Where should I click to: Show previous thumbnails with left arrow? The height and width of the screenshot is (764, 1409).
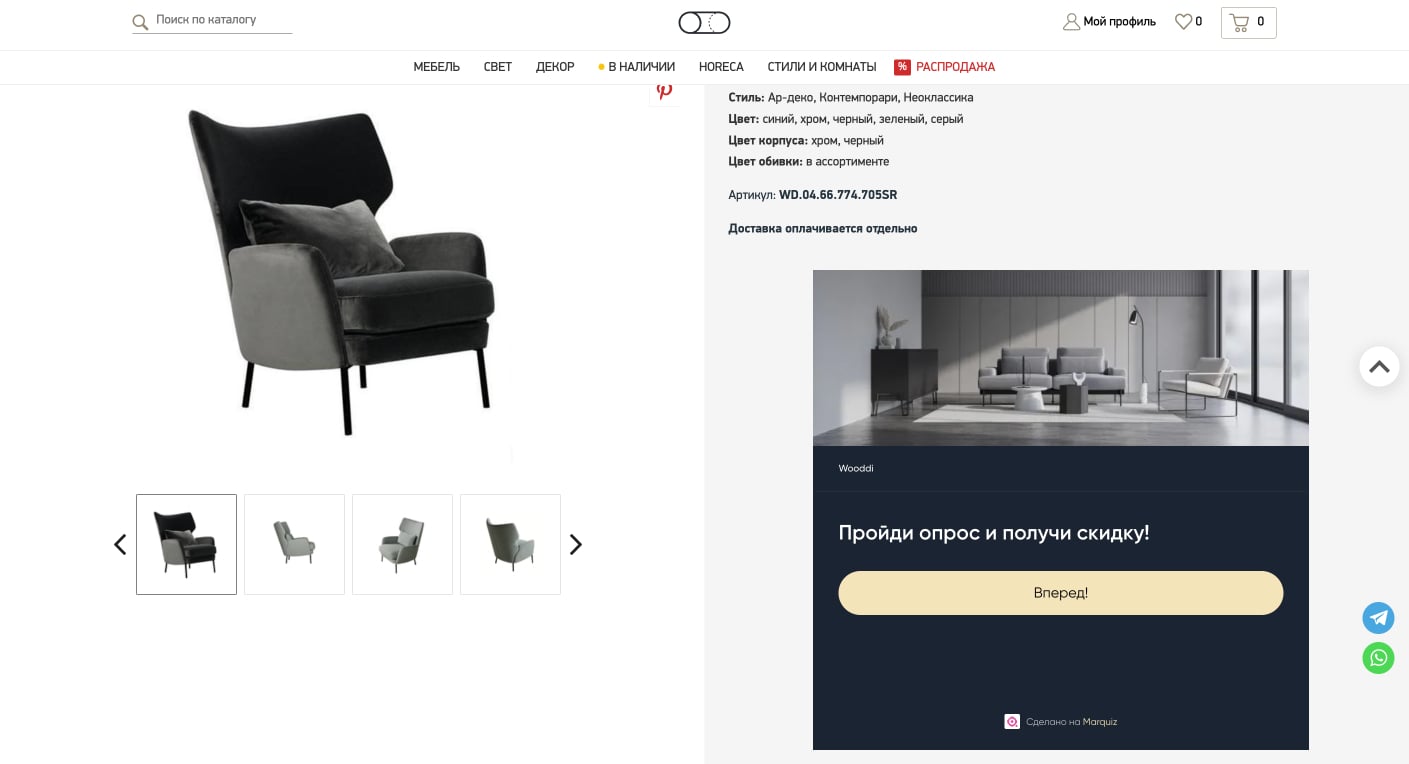coord(120,544)
